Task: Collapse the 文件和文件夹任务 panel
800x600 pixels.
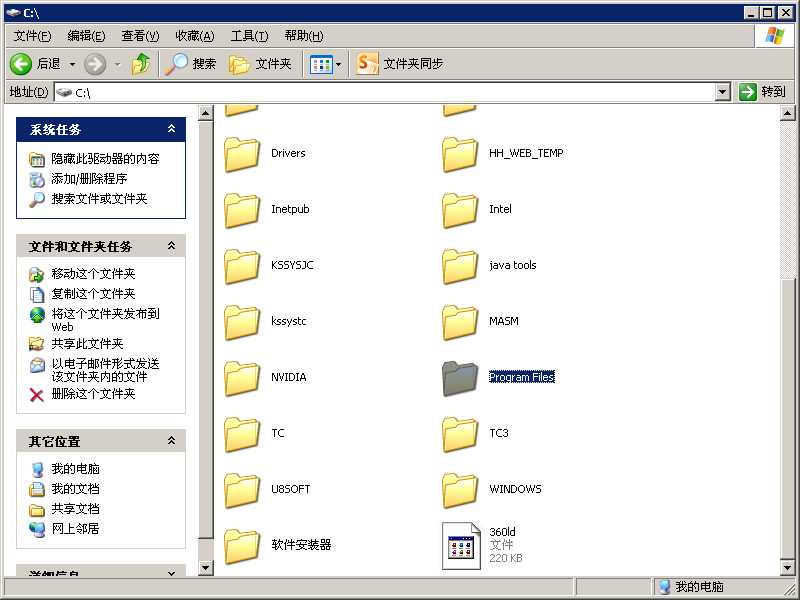Action: point(171,246)
